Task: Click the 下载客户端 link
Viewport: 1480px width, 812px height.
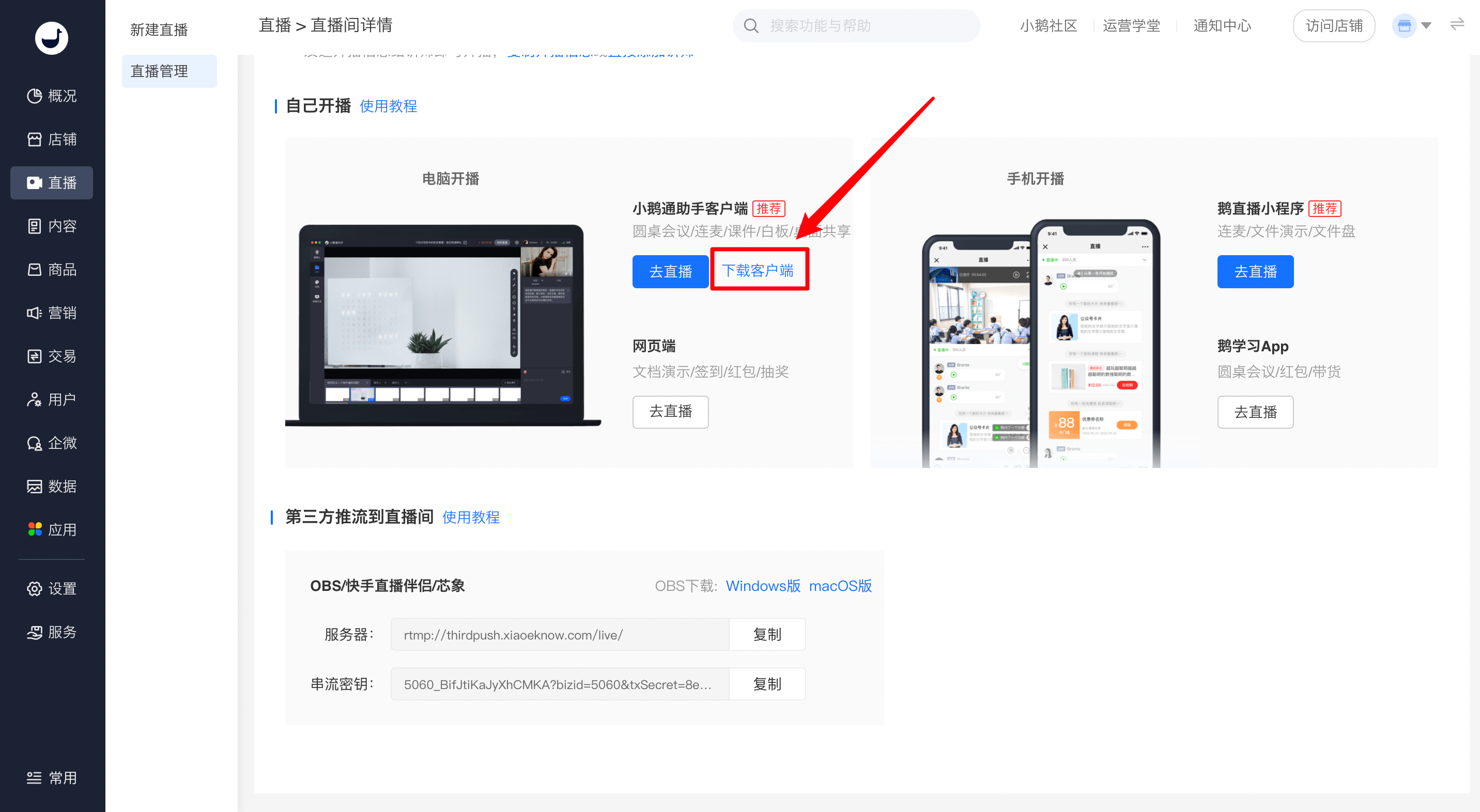Action: [x=758, y=271]
